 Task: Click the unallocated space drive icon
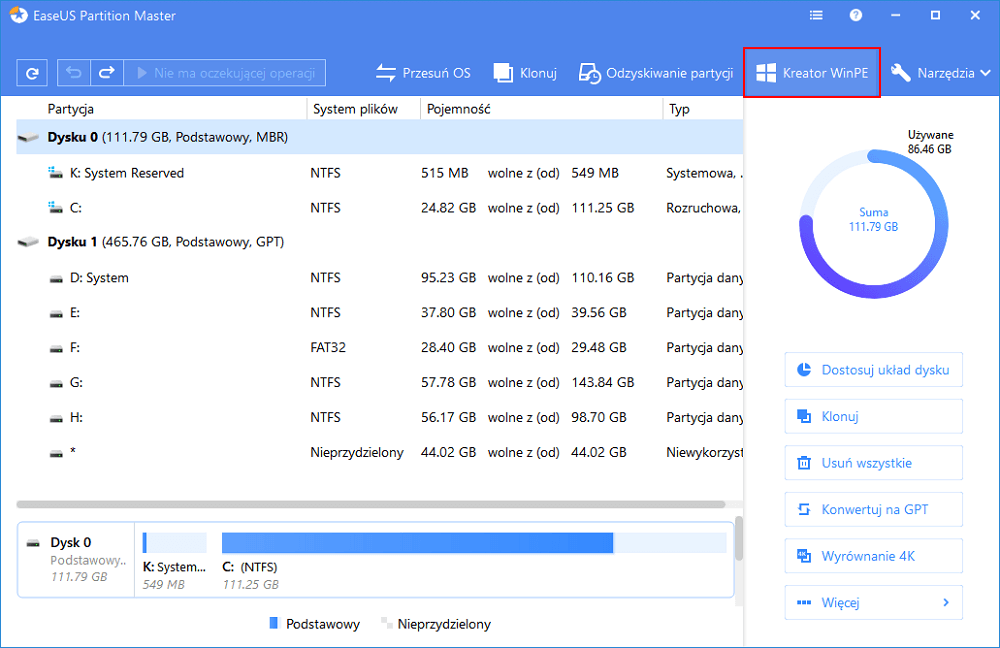tap(56, 454)
